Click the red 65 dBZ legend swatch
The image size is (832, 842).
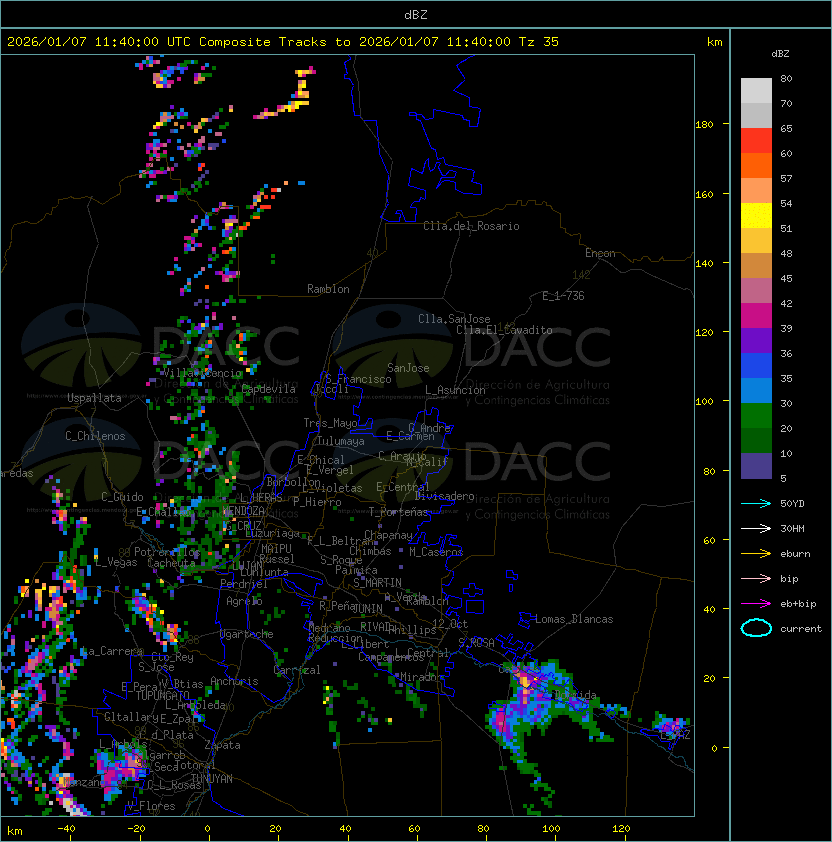point(756,140)
